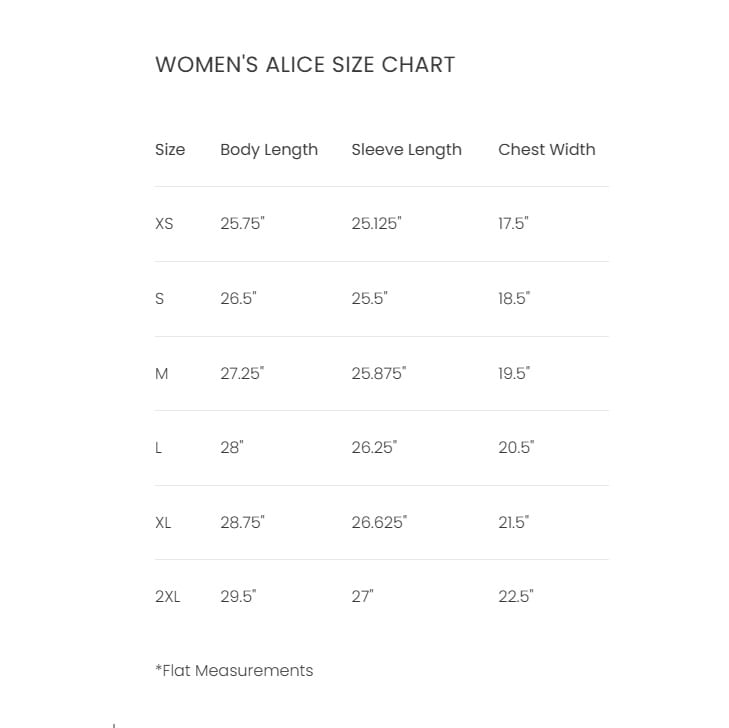Click the 20.5" chest width value
This screenshot has width=729, height=728.
coord(516,448)
